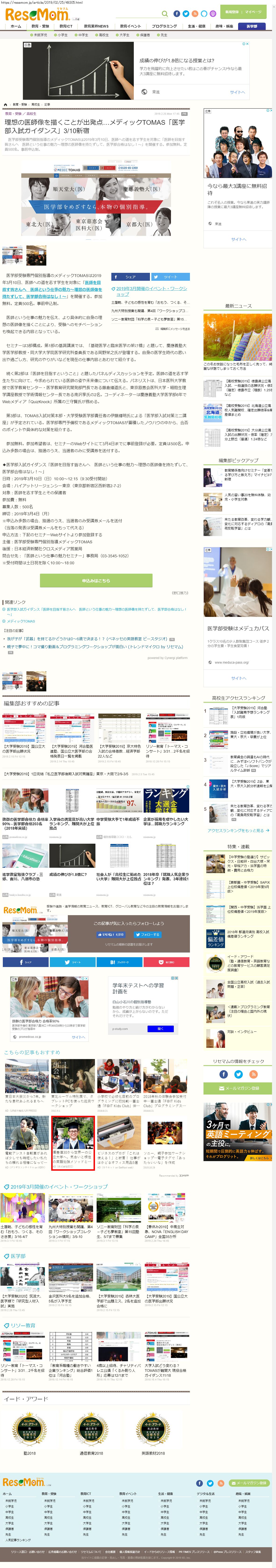Click the home breadcrumb icon
The height and width of the screenshot is (1568, 276).
click(x=5, y=105)
